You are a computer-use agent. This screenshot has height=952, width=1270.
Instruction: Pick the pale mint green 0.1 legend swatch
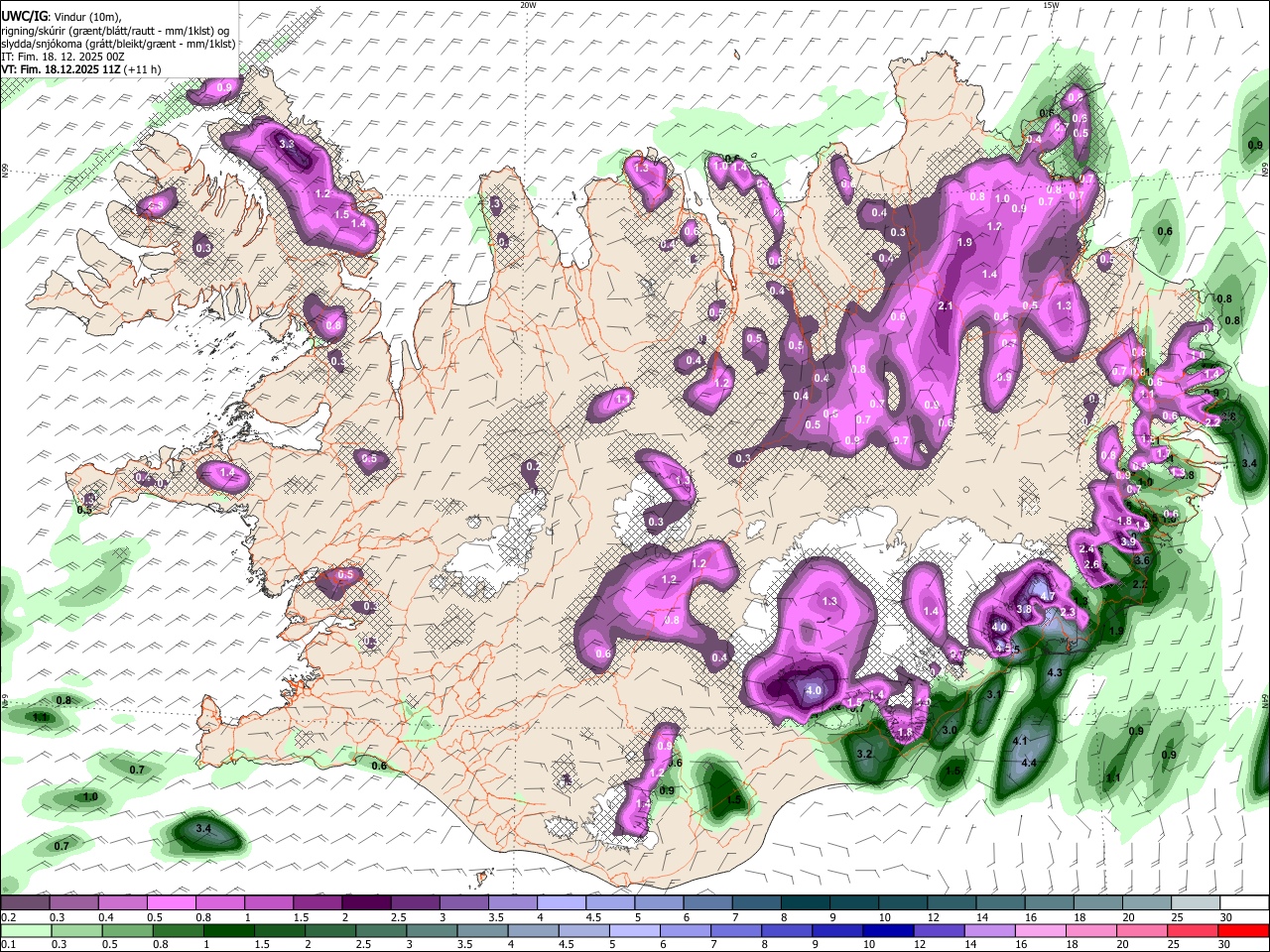click(25, 931)
